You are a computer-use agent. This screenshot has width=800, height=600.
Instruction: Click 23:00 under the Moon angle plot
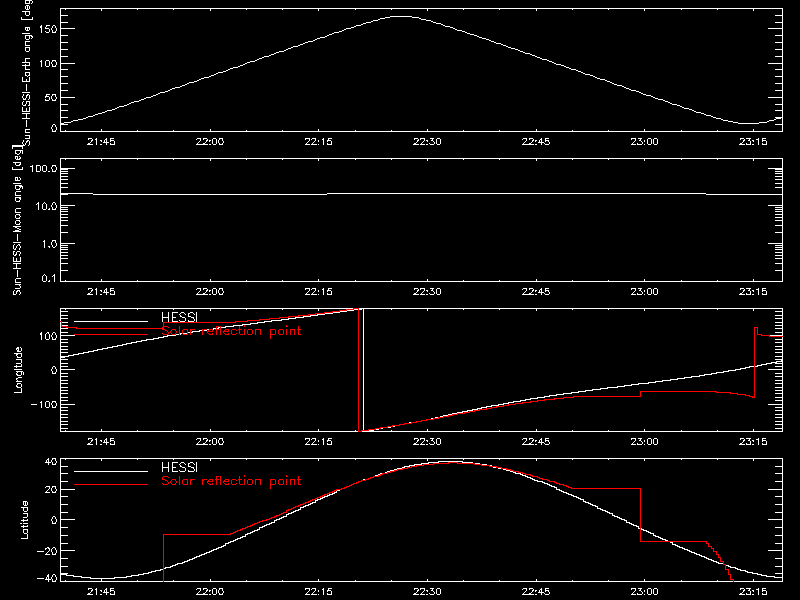(x=644, y=291)
